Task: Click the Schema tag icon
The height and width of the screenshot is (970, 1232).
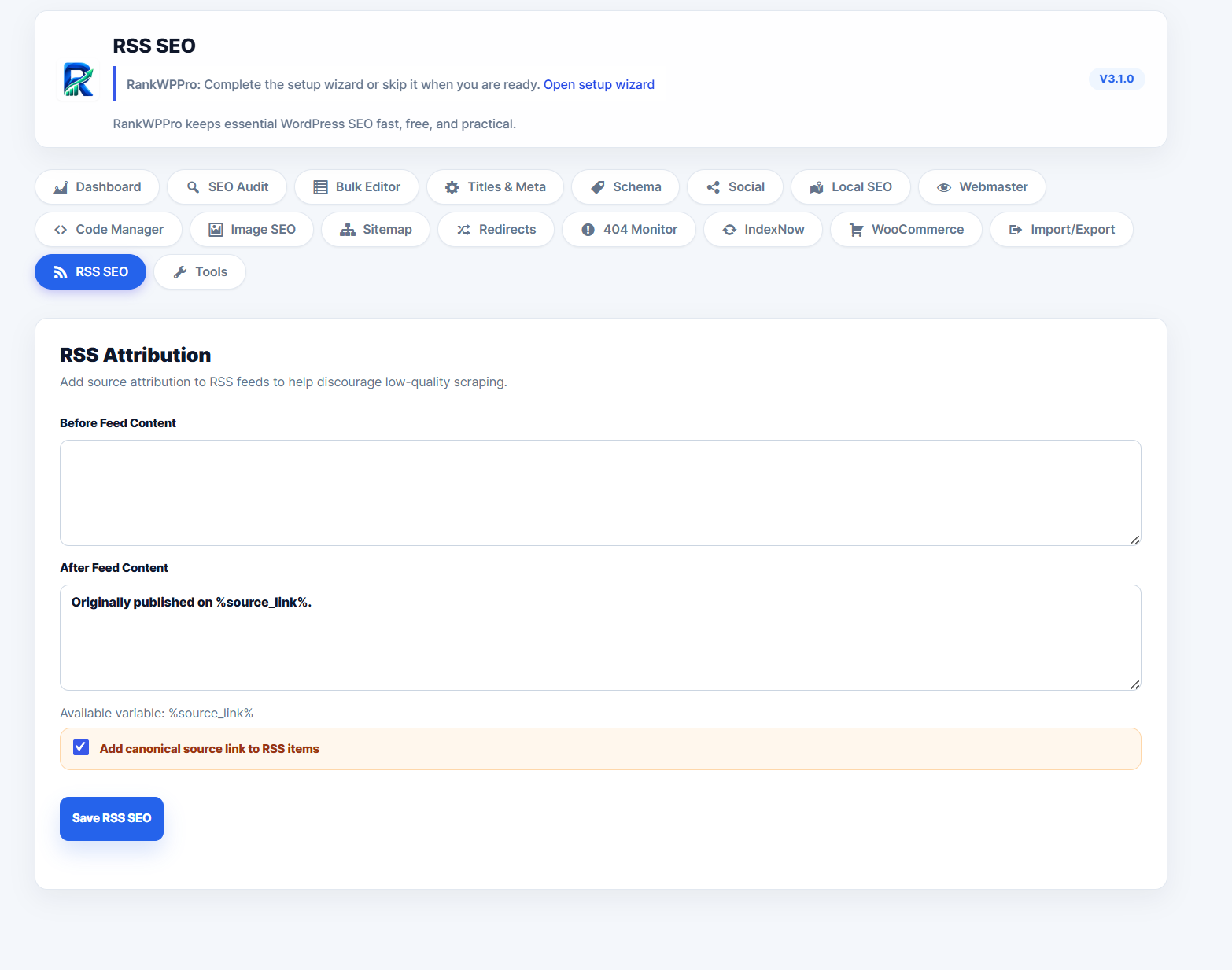Action: coord(598,187)
